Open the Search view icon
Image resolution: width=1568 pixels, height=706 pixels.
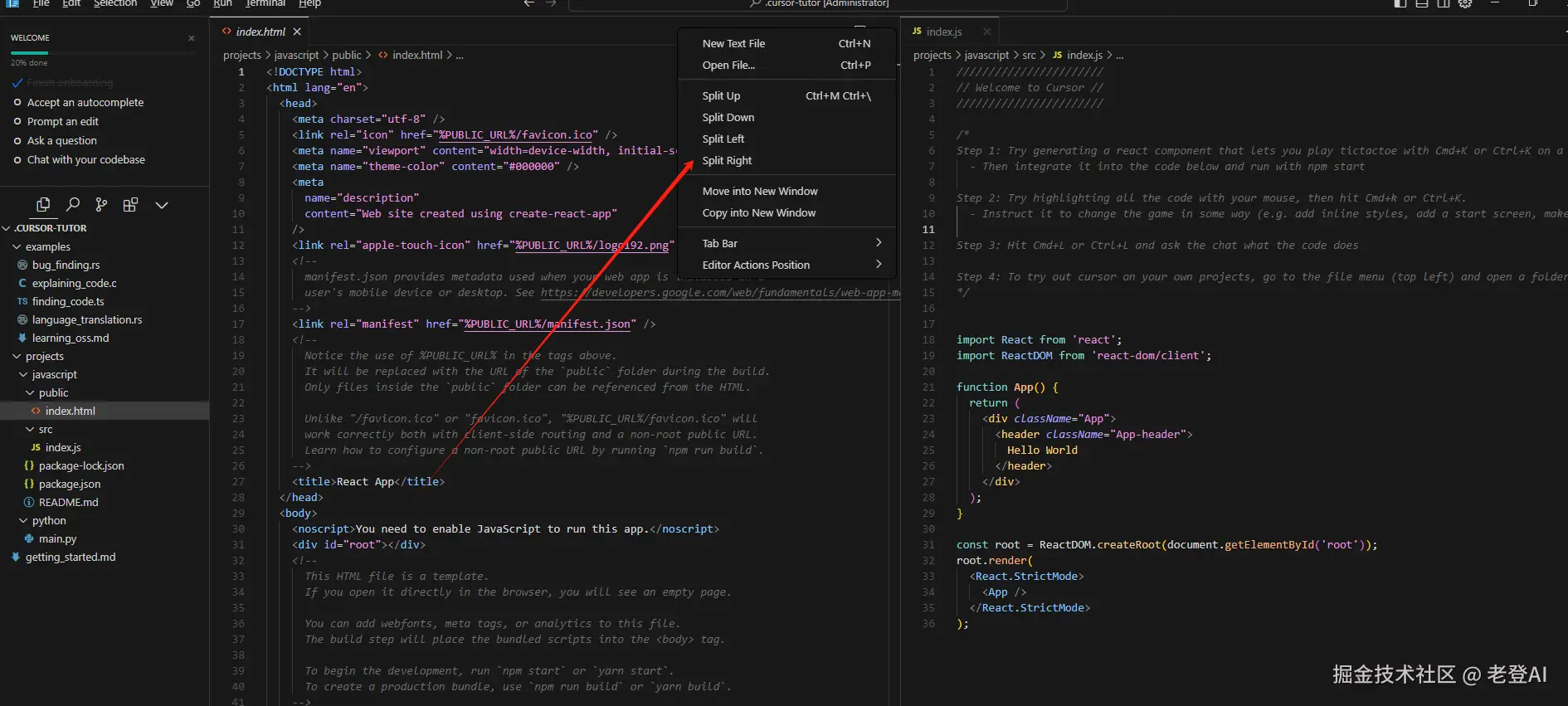(x=73, y=205)
